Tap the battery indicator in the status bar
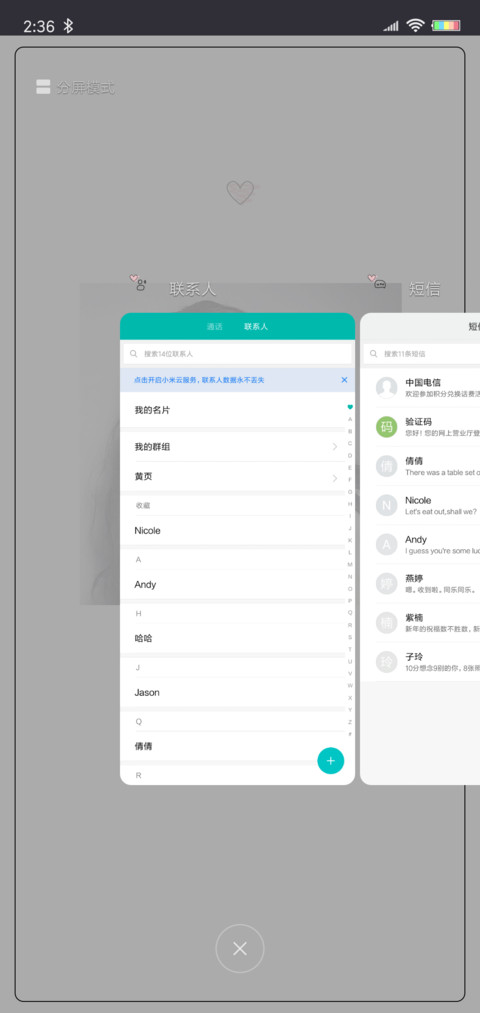Image resolution: width=480 pixels, height=1013 pixels. 446,26
